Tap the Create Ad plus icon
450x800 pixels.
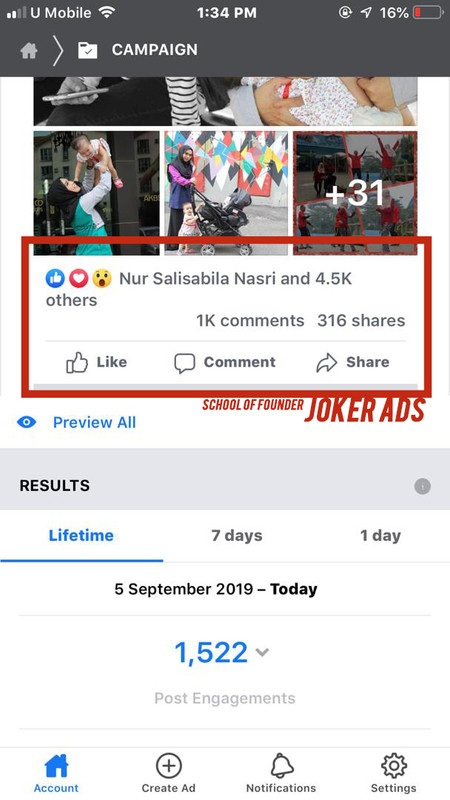[168, 766]
